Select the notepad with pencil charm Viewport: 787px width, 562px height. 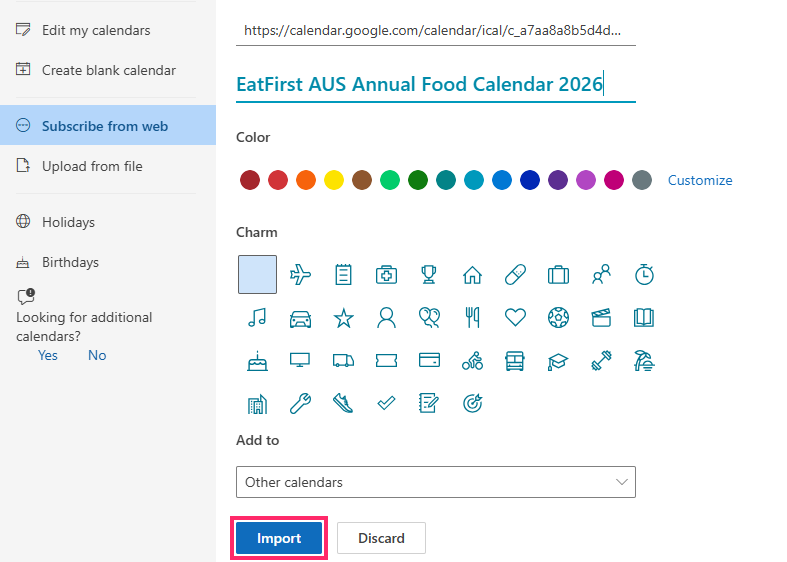[x=429, y=403]
